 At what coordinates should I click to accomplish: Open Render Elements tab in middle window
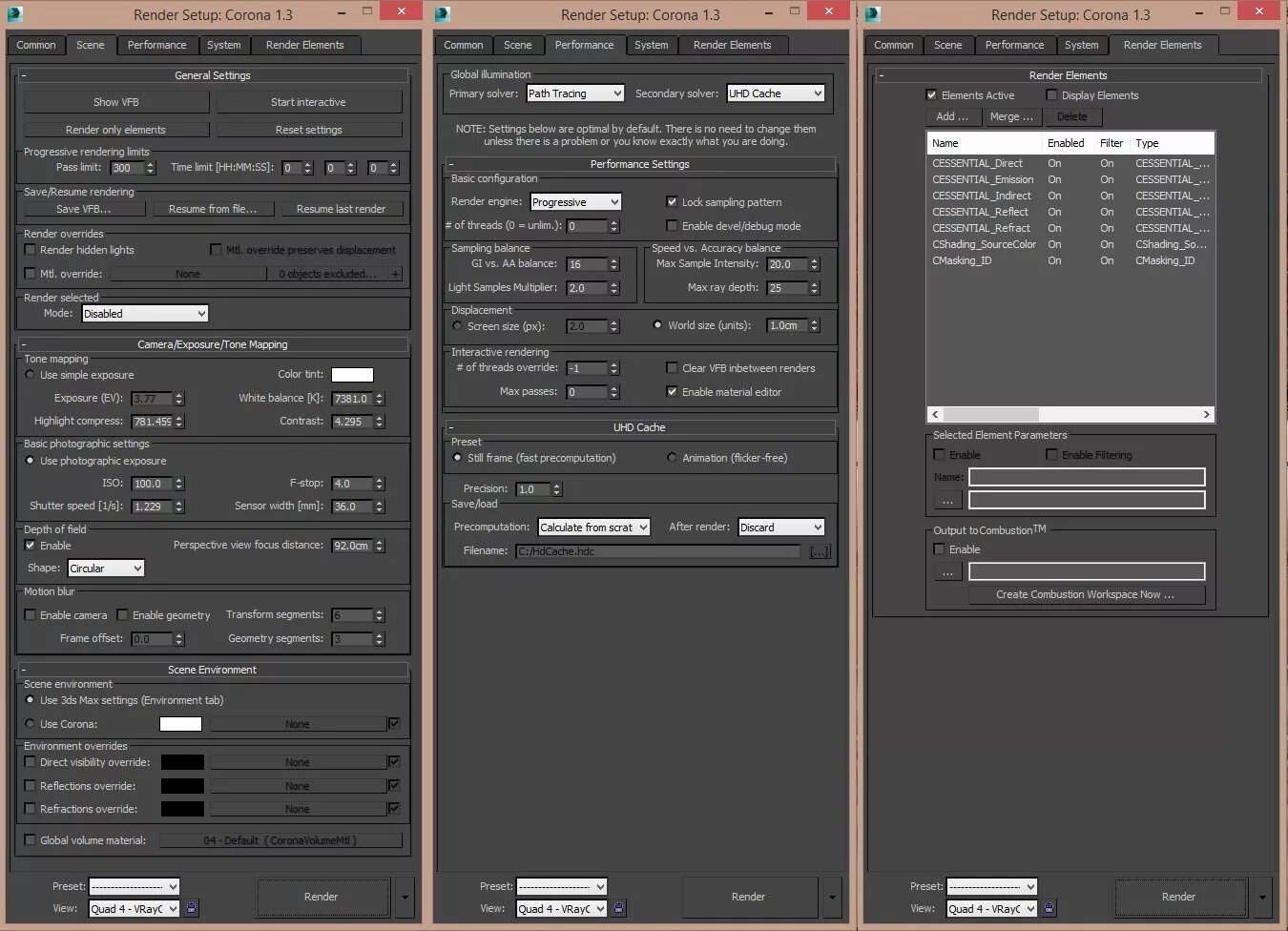[x=733, y=45]
